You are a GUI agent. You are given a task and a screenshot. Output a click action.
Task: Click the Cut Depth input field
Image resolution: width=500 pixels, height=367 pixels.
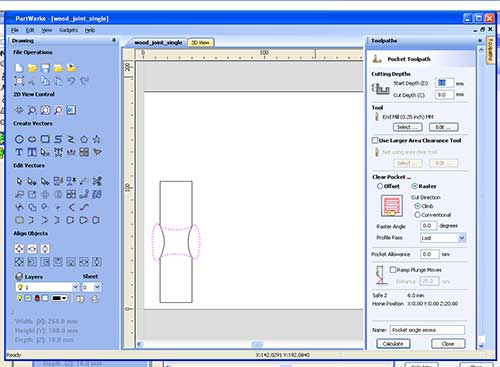point(445,95)
